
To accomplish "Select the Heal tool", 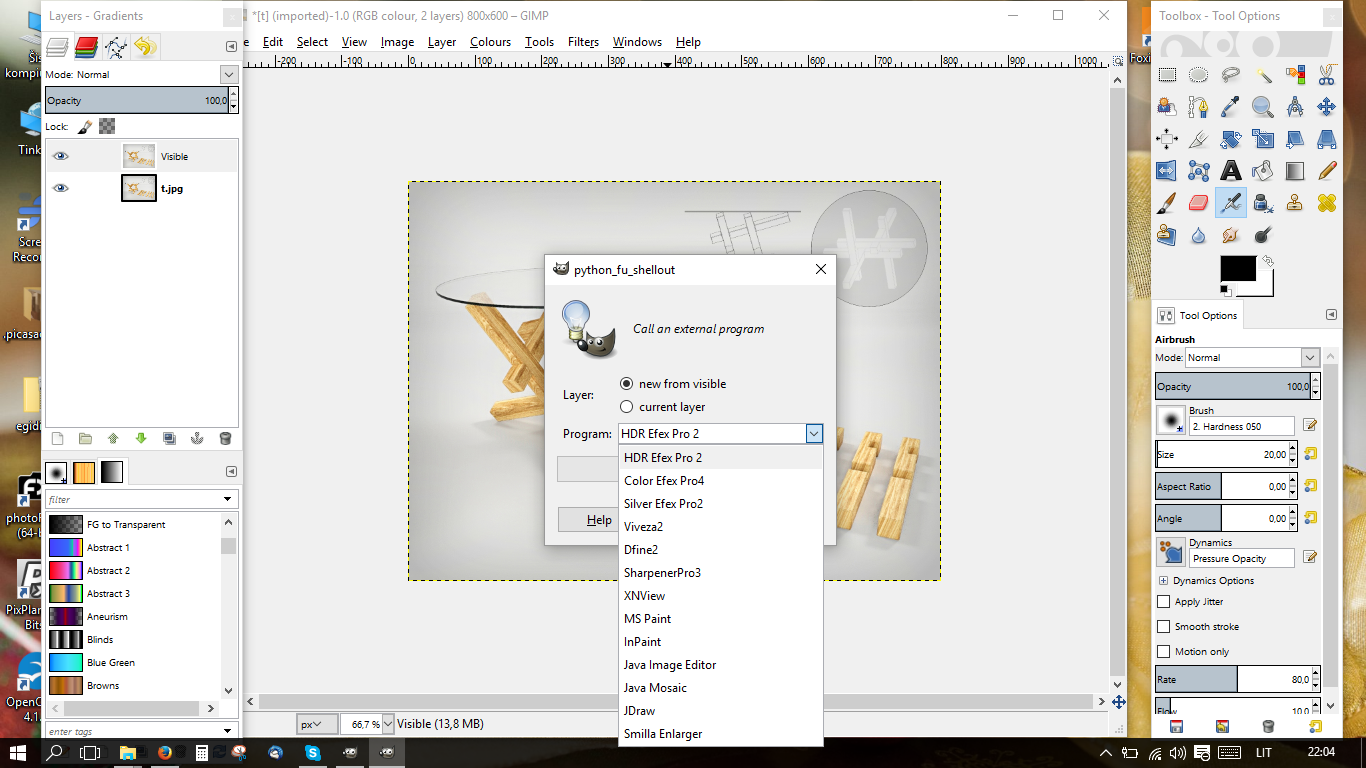I will (x=1327, y=203).
